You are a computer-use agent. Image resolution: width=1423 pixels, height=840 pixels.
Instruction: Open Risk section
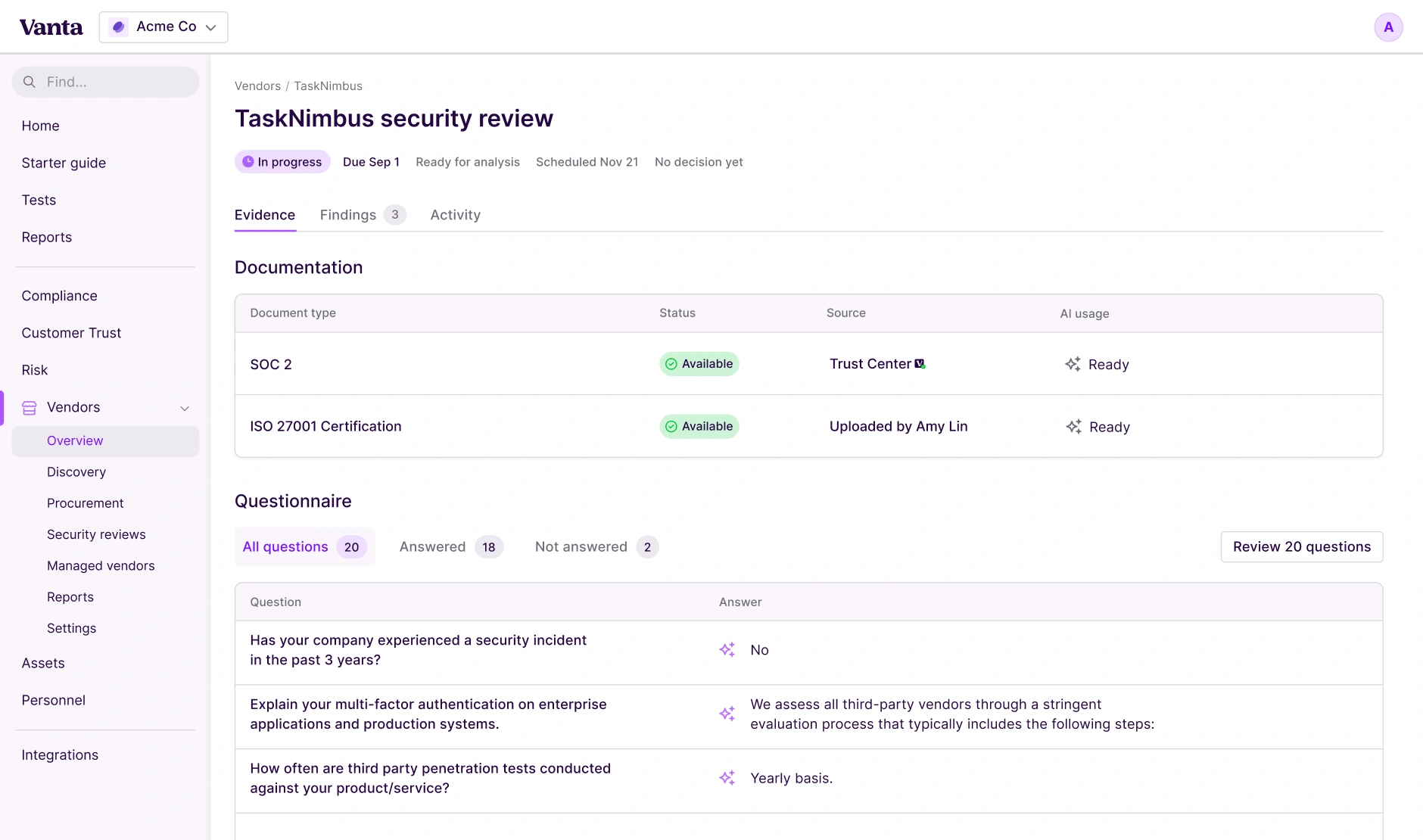[35, 370]
